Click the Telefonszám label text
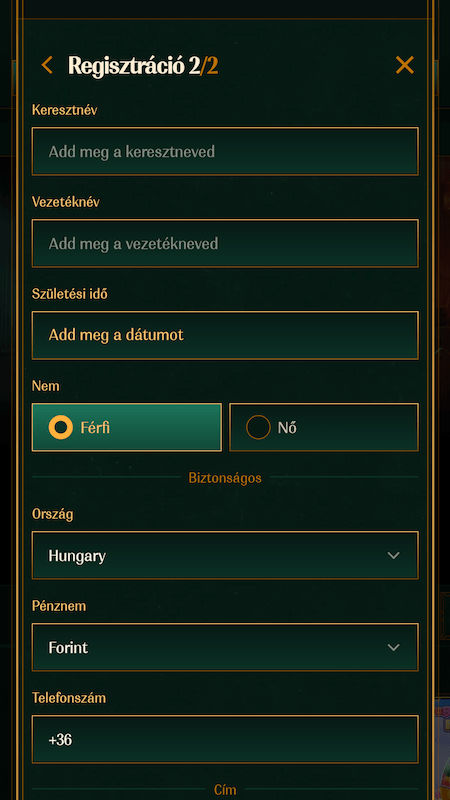The image size is (450, 800). click(x=69, y=697)
